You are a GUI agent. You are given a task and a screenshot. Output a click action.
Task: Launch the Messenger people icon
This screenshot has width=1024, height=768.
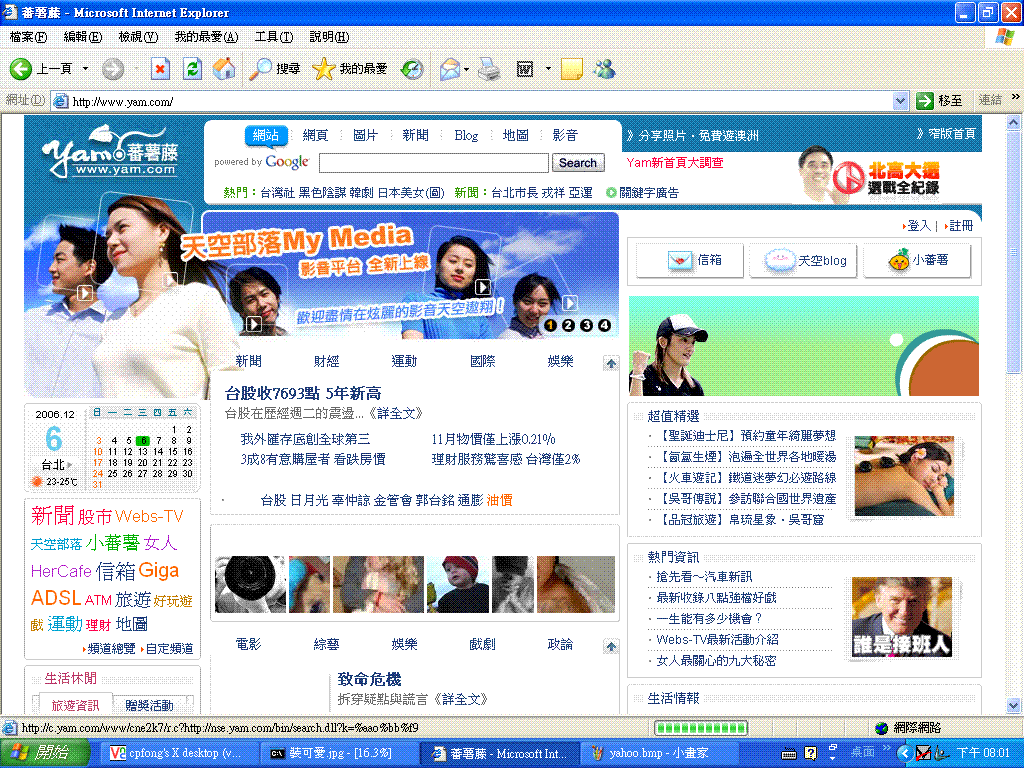tap(604, 69)
